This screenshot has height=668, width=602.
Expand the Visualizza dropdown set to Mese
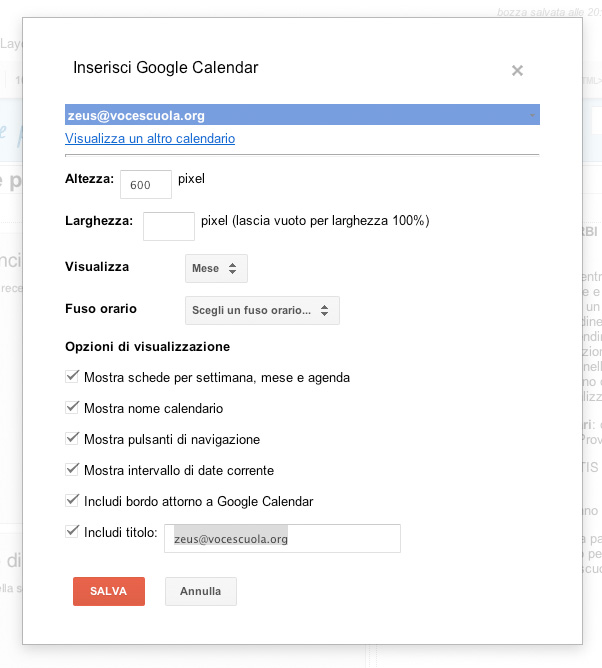pos(216,268)
